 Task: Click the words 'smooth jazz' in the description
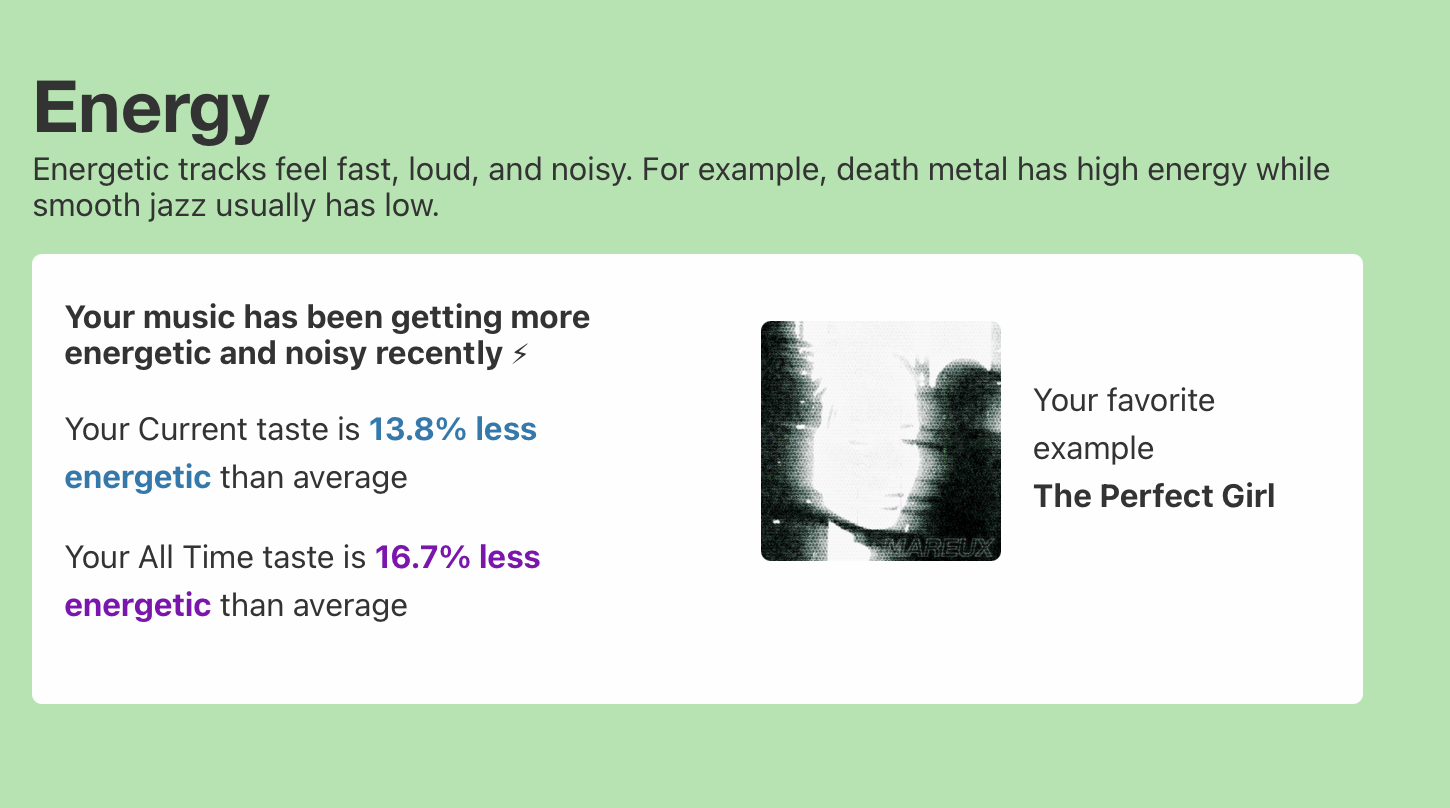click(118, 206)
